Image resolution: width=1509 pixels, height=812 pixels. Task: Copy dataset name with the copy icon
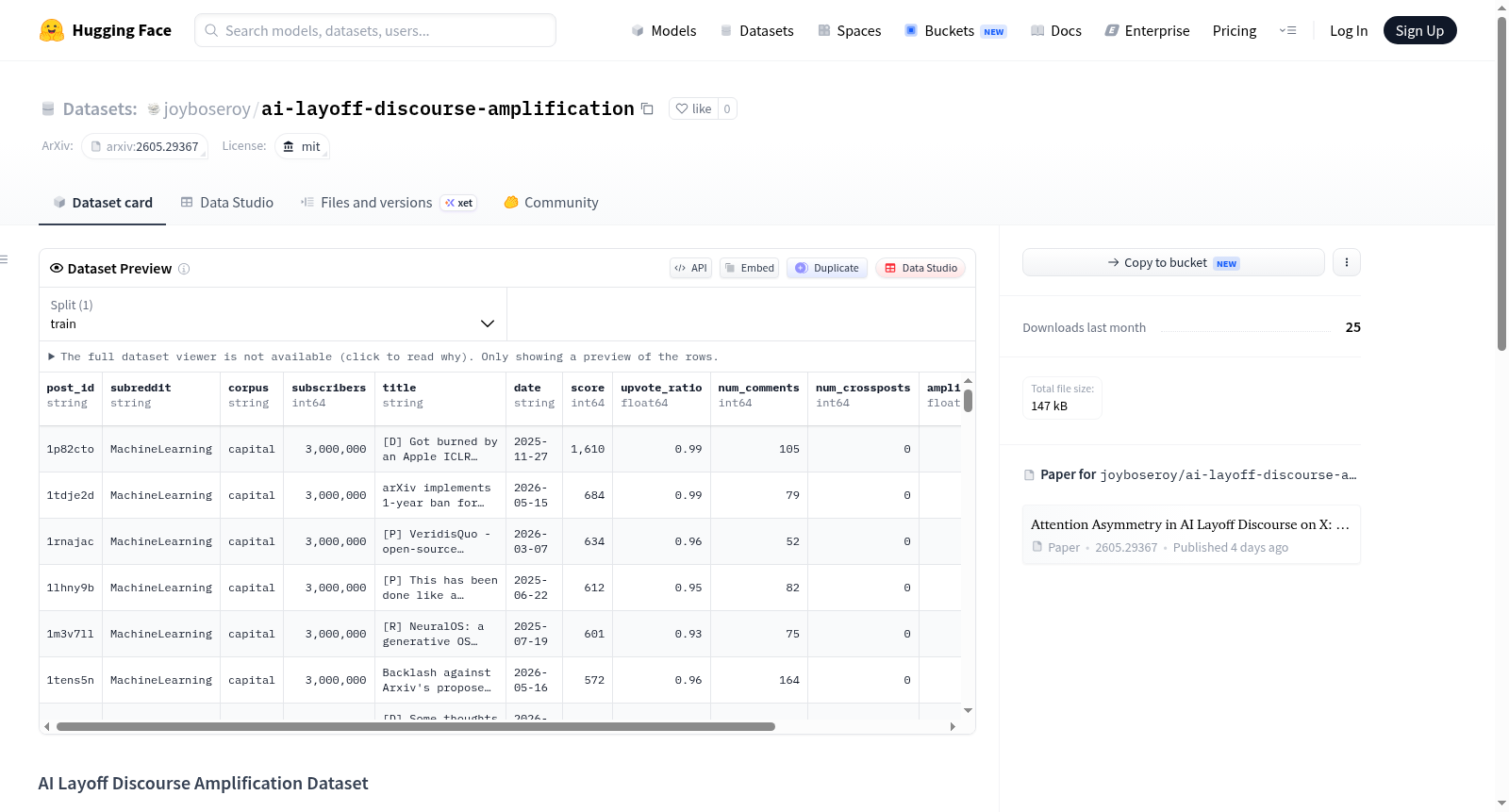(x=647, y=108)
